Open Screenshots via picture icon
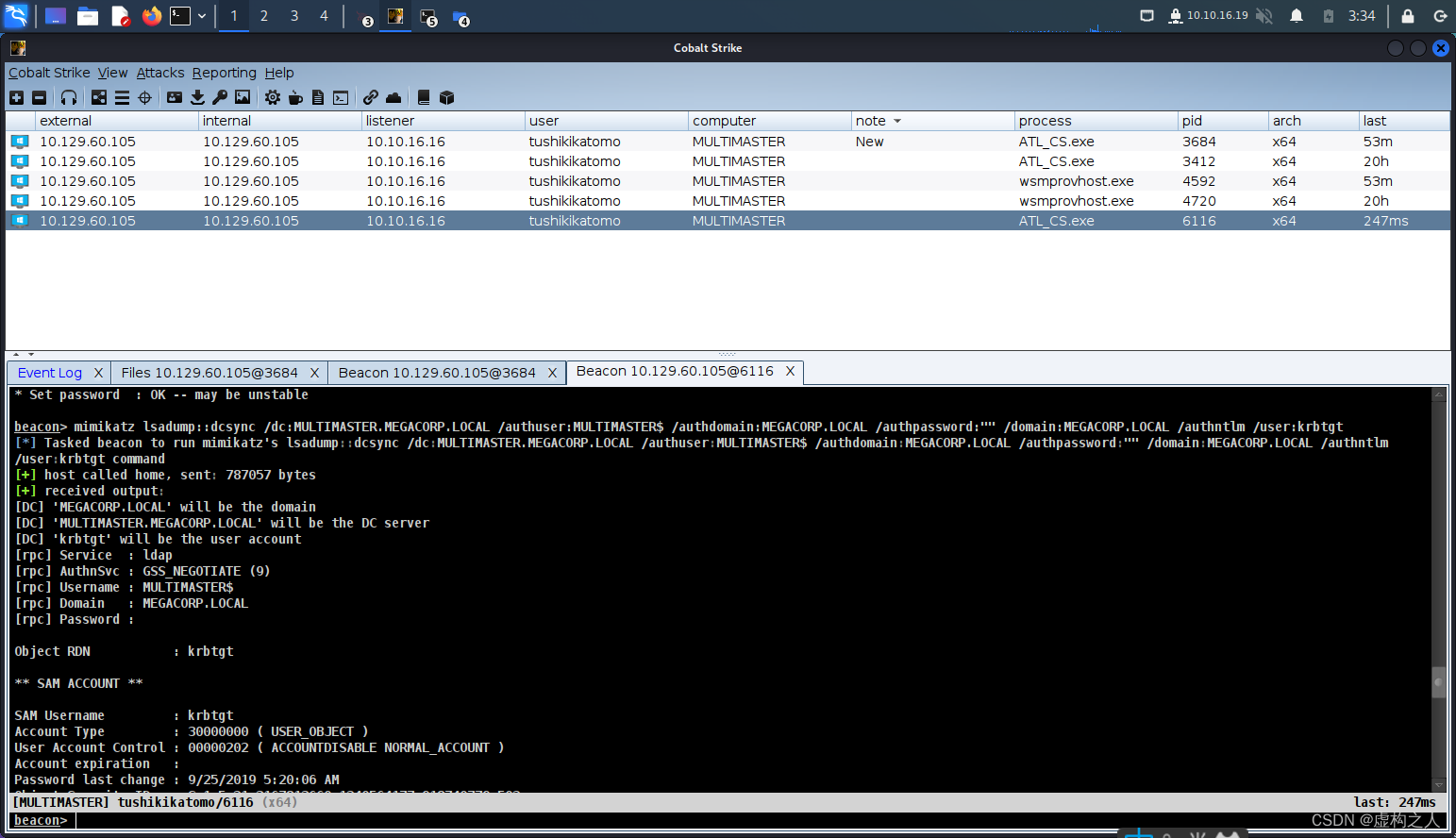Image resolution: width=1456 pixels, height=838 pixels. tap(243, 97)
